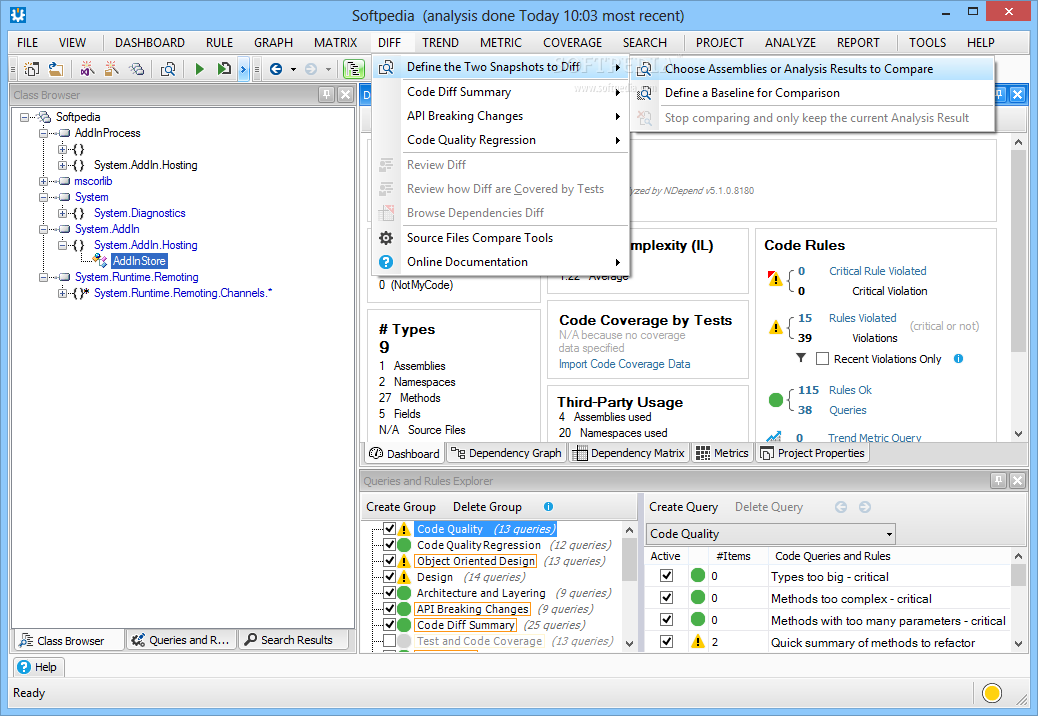Screen dimensions: 1038x716
Task: Click the Create Query button
Action: [x=683, y=507]
